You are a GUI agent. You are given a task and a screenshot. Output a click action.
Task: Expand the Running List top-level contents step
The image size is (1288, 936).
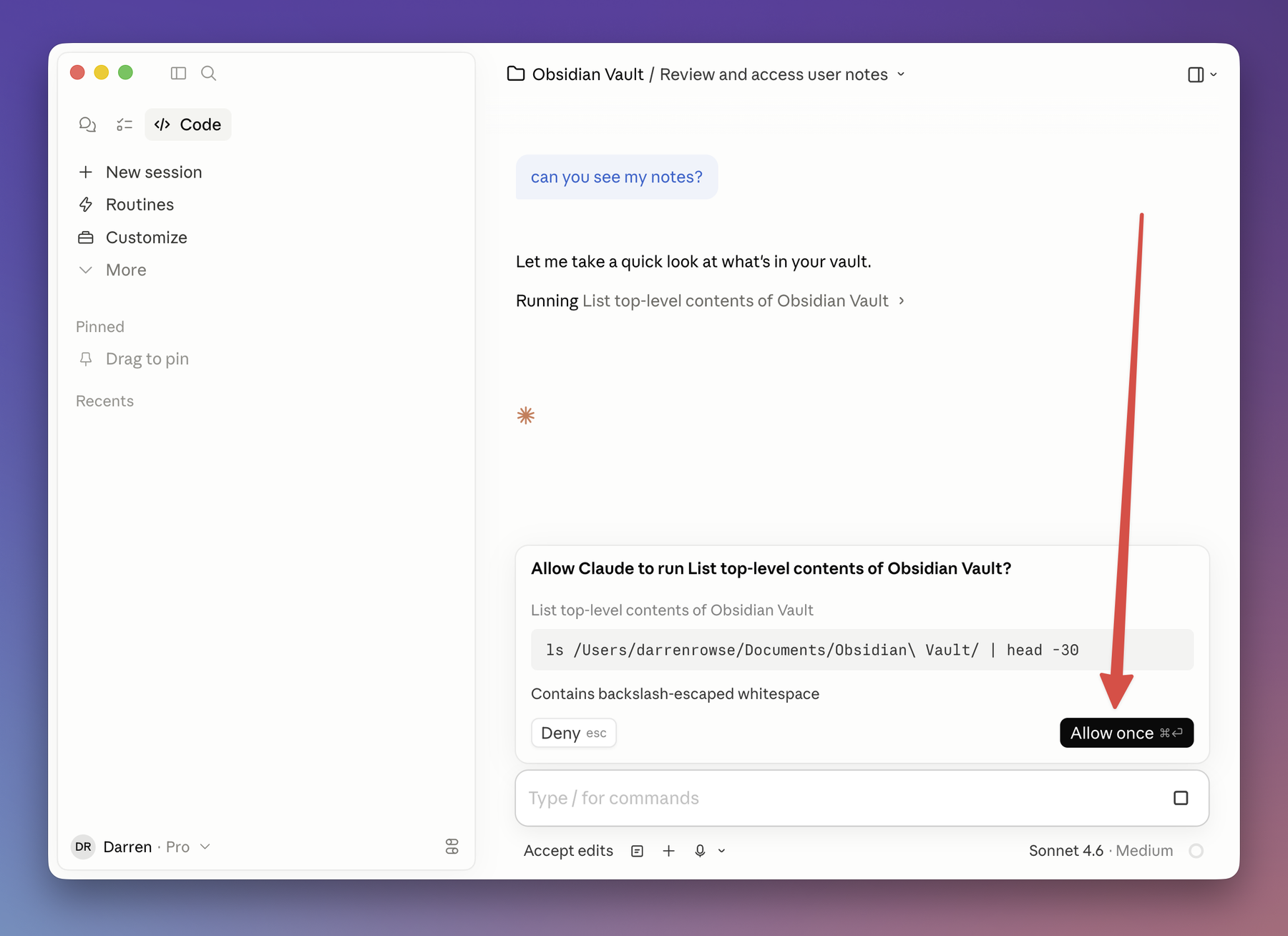710,301
